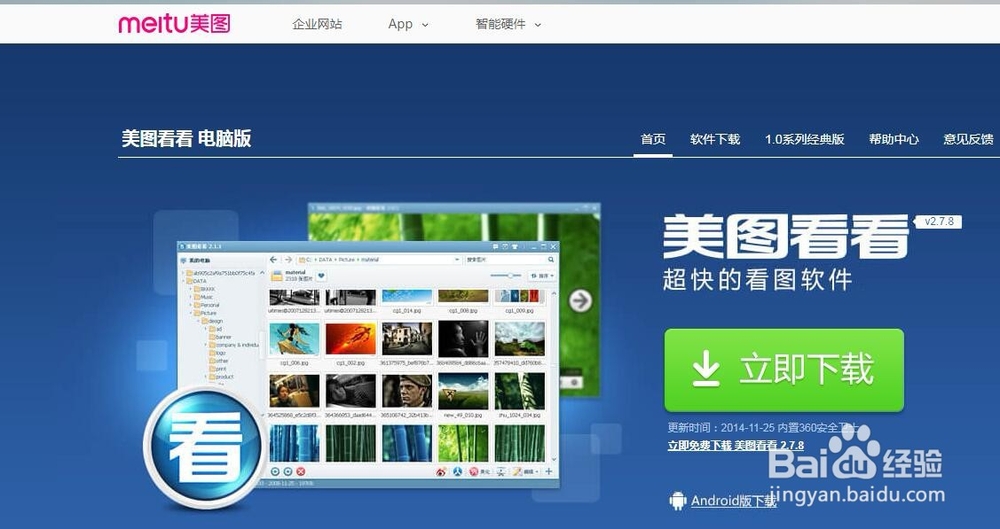
Task: Collapse the Picture folder expander arrow
Action: click(x=190, y=313)
